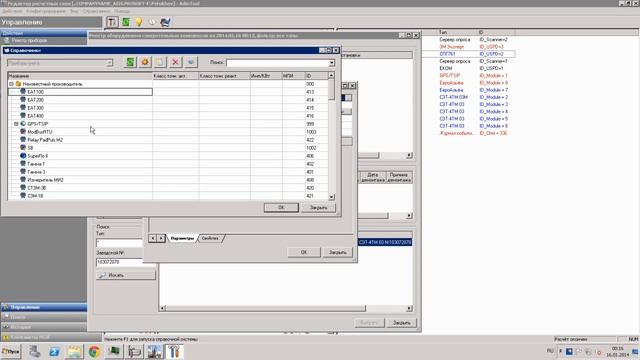This screenshot has height=360, width=640.
Task: Click the taskbar icon left of tools app
Action: click(154, 351)
